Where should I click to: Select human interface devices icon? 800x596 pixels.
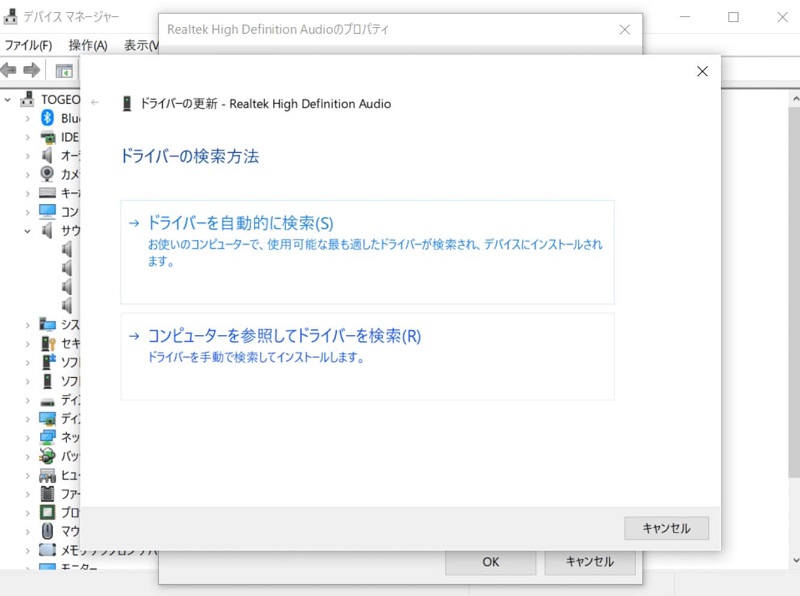pos(47,476)
